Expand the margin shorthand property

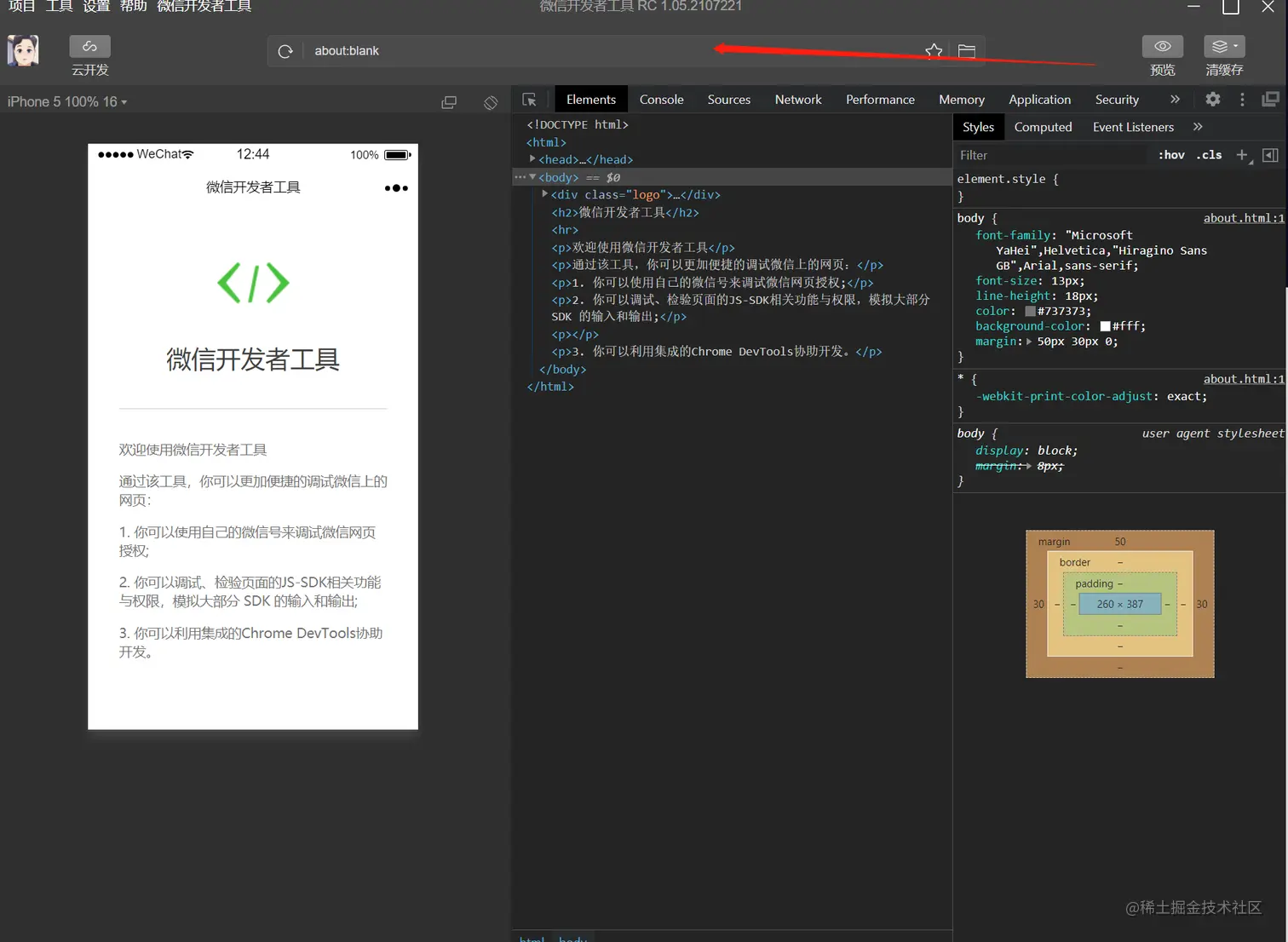click(1029, 342)
